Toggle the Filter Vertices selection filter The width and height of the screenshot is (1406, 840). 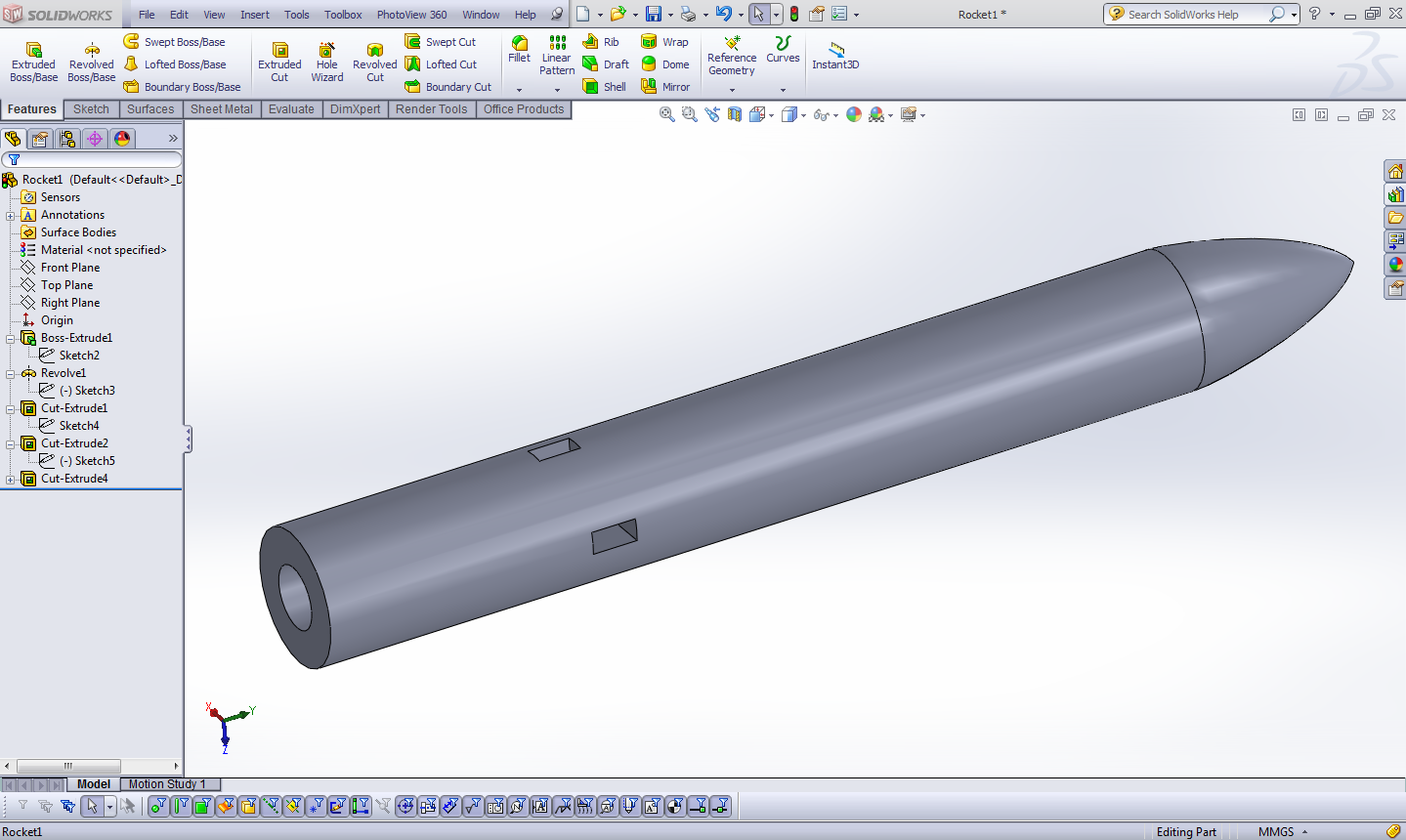(x=159, y=806)
